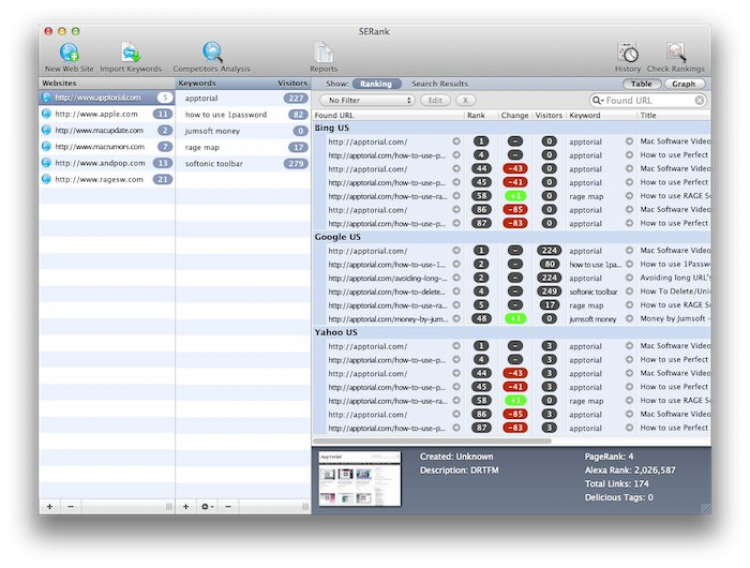Select keyword softonic toolbar in Keywords list
The image size is (750, 568).
point(243,164)
